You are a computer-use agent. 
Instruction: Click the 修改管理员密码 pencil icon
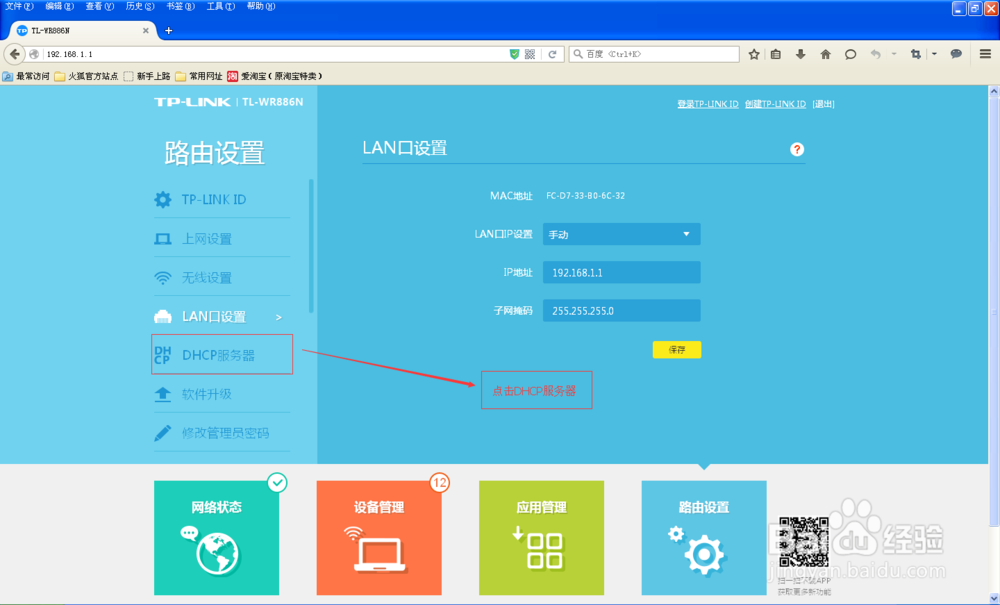(163, 433)
